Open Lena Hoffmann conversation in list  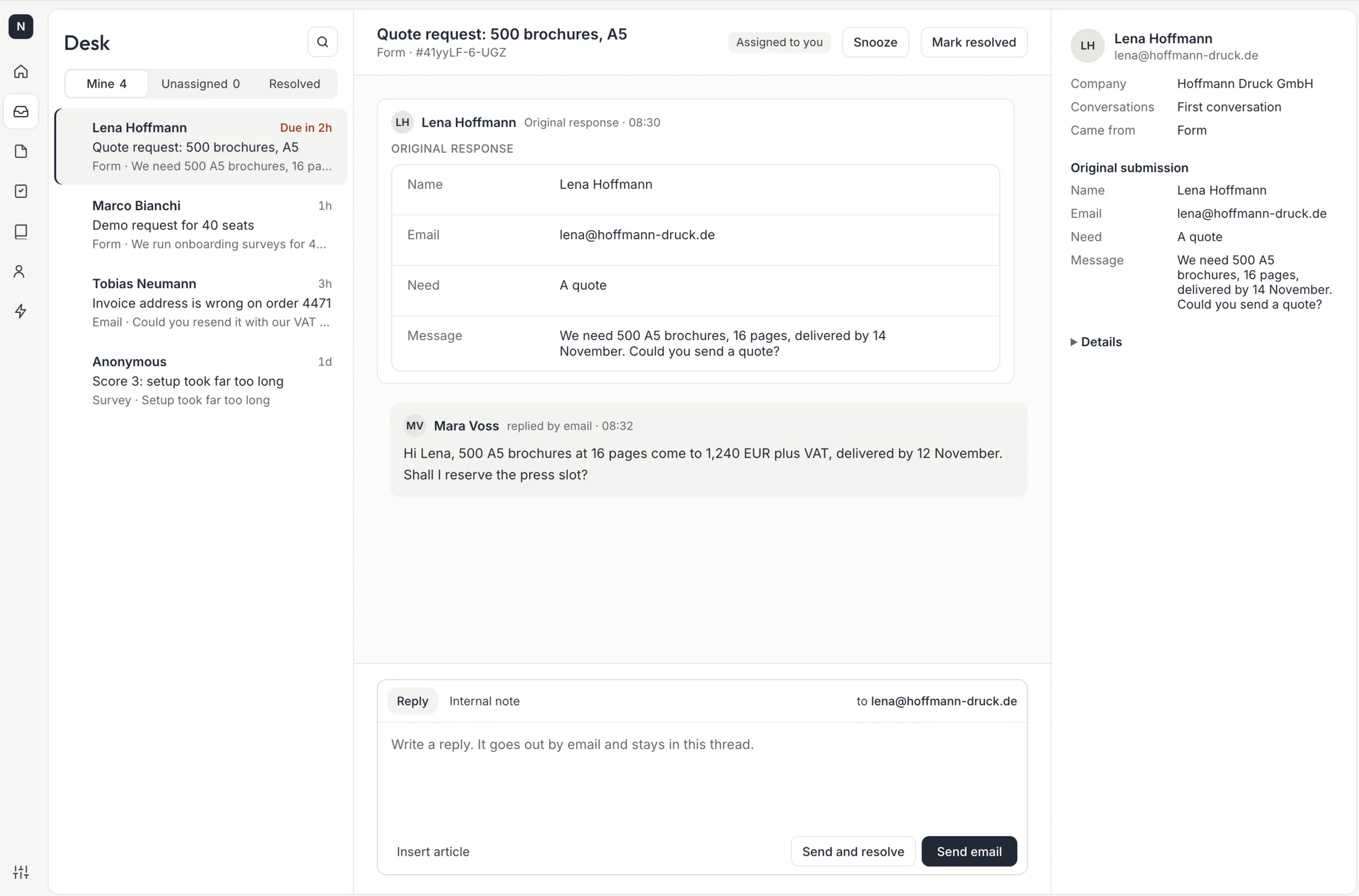point(201,146)
